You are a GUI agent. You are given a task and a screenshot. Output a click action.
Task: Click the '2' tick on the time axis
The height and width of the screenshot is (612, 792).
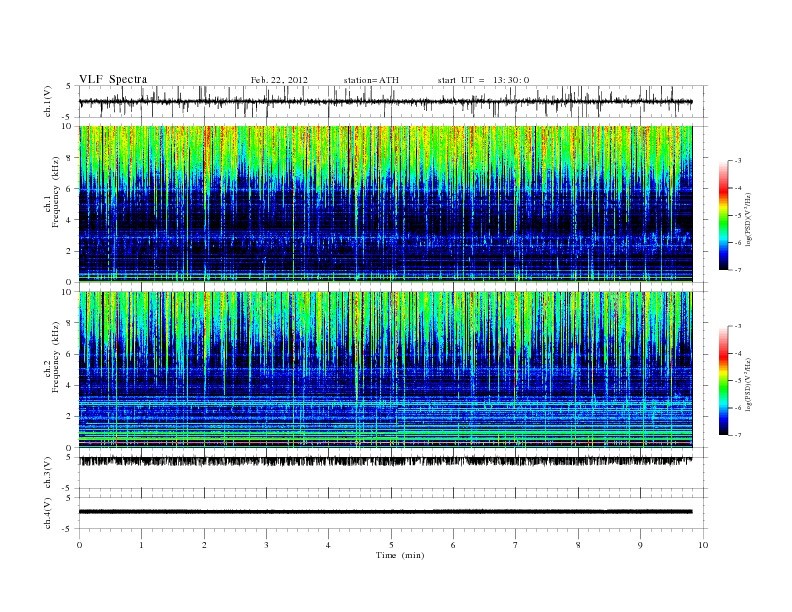[204, 545]
